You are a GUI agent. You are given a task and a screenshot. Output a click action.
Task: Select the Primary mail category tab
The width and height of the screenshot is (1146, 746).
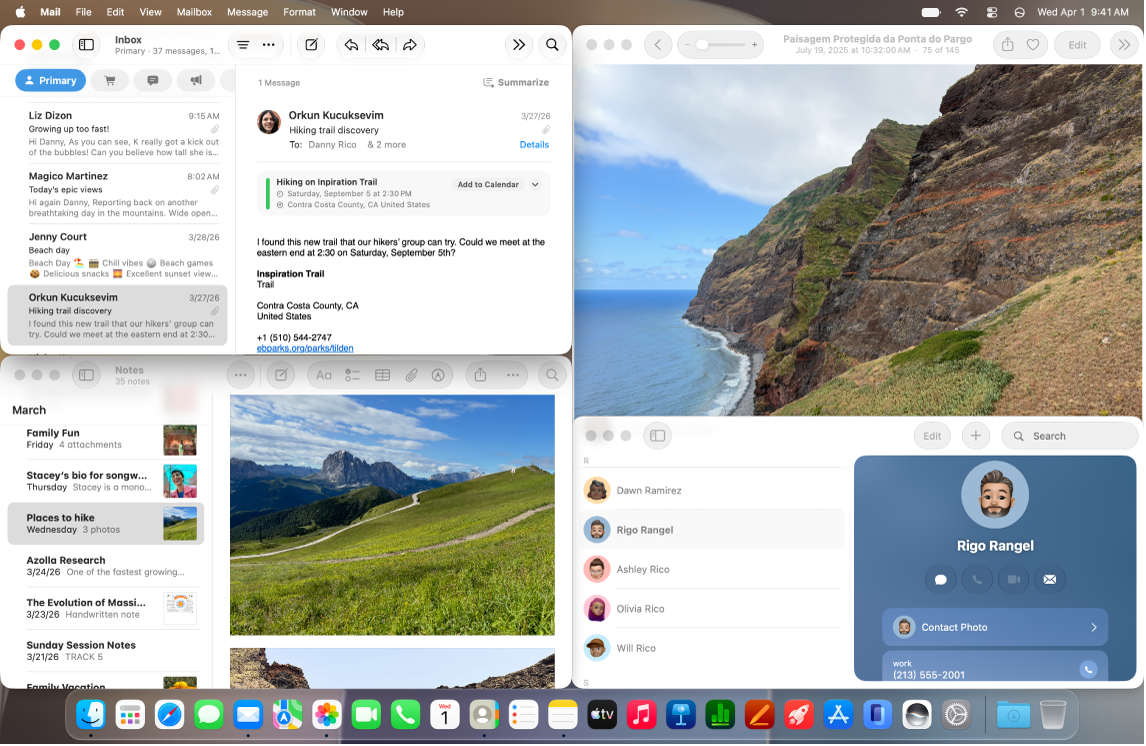point(50,80)
